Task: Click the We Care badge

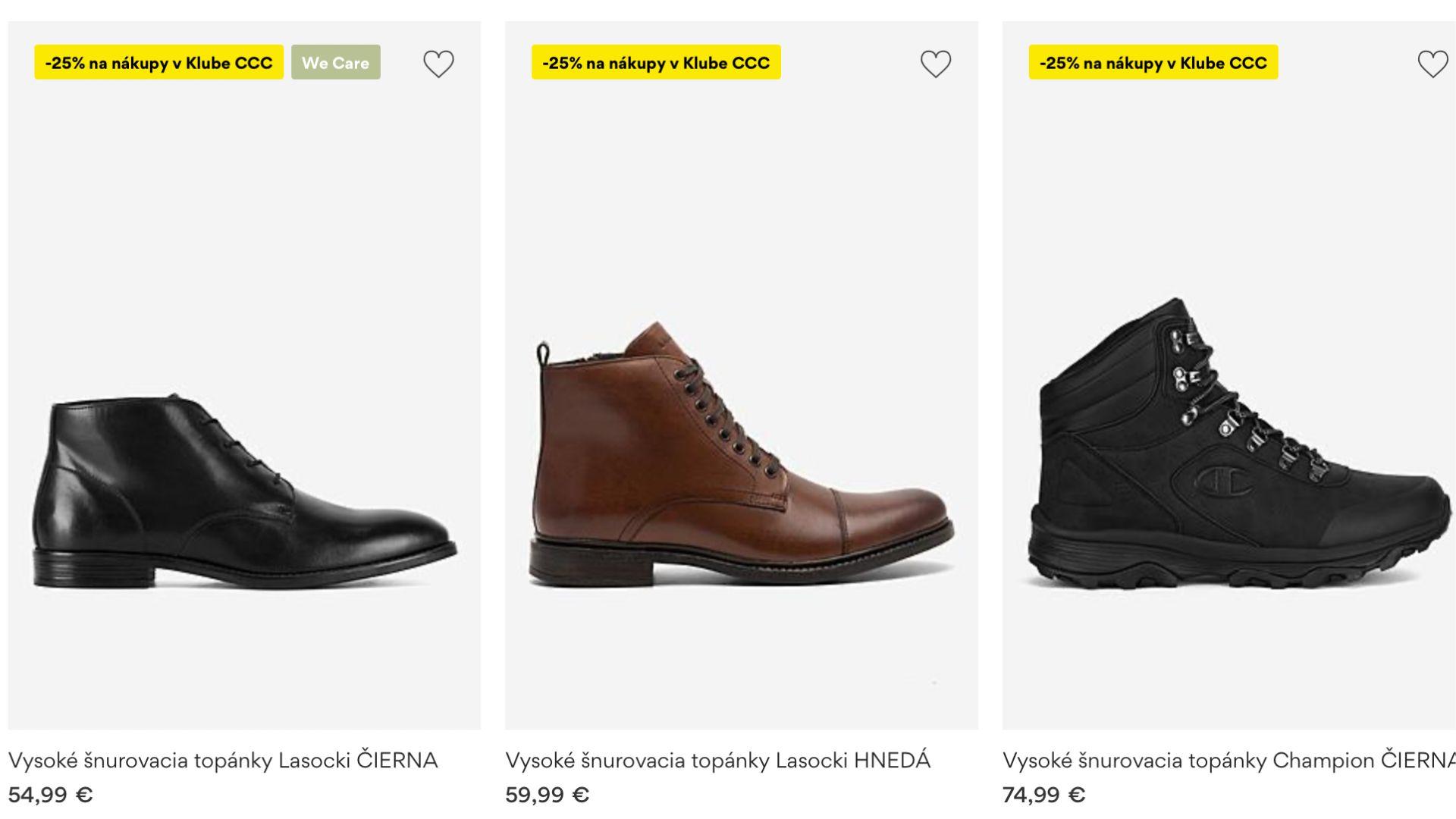Action: [x=335, y=63]
